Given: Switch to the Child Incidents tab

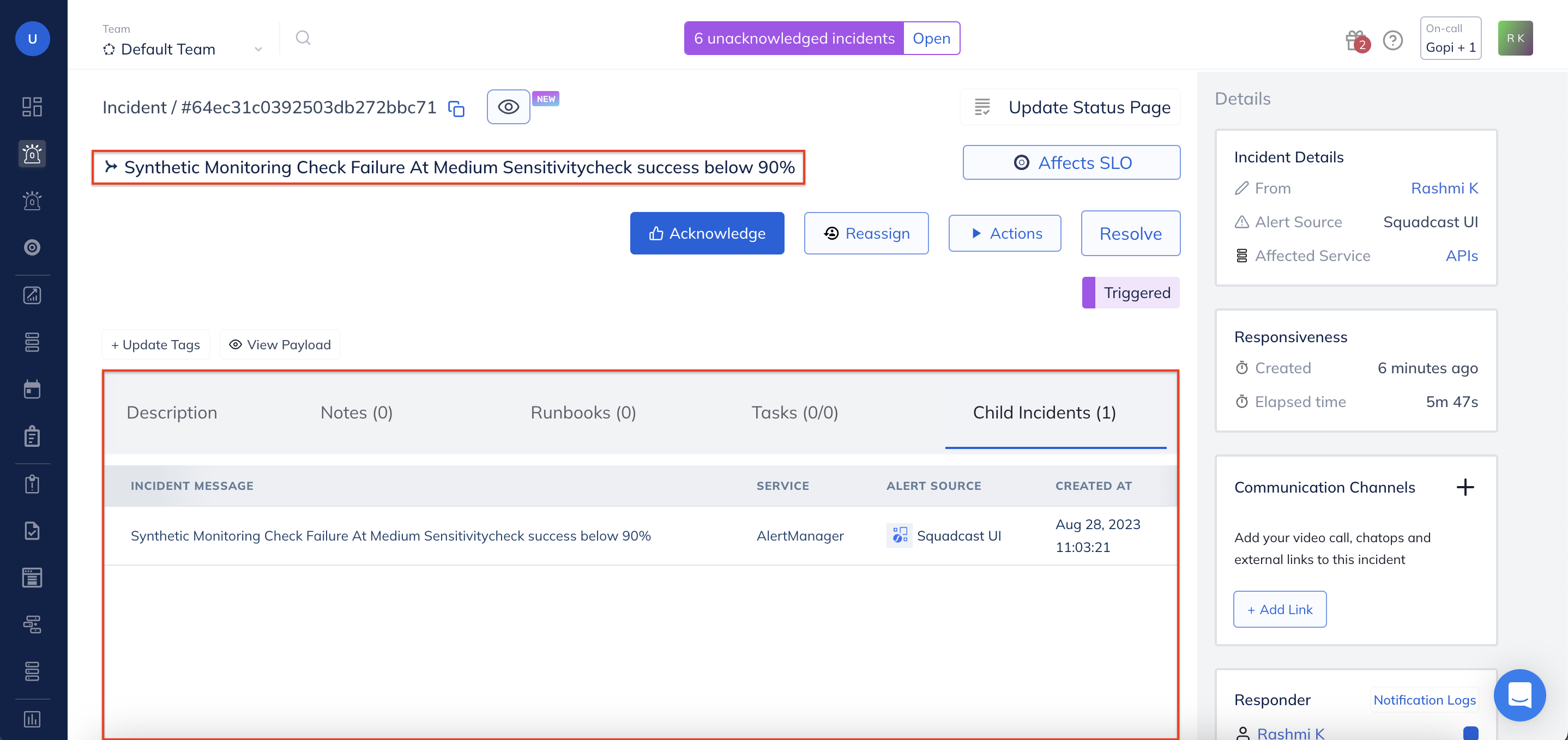Looking at the screenshot, I should point(1044,413).
